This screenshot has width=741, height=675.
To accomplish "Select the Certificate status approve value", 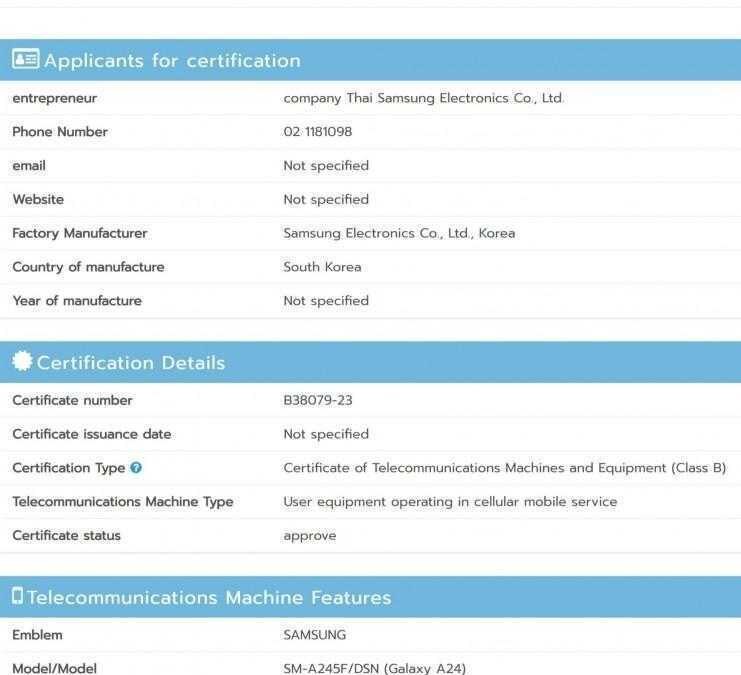I will pyautogui.click(x=309, y=536).
